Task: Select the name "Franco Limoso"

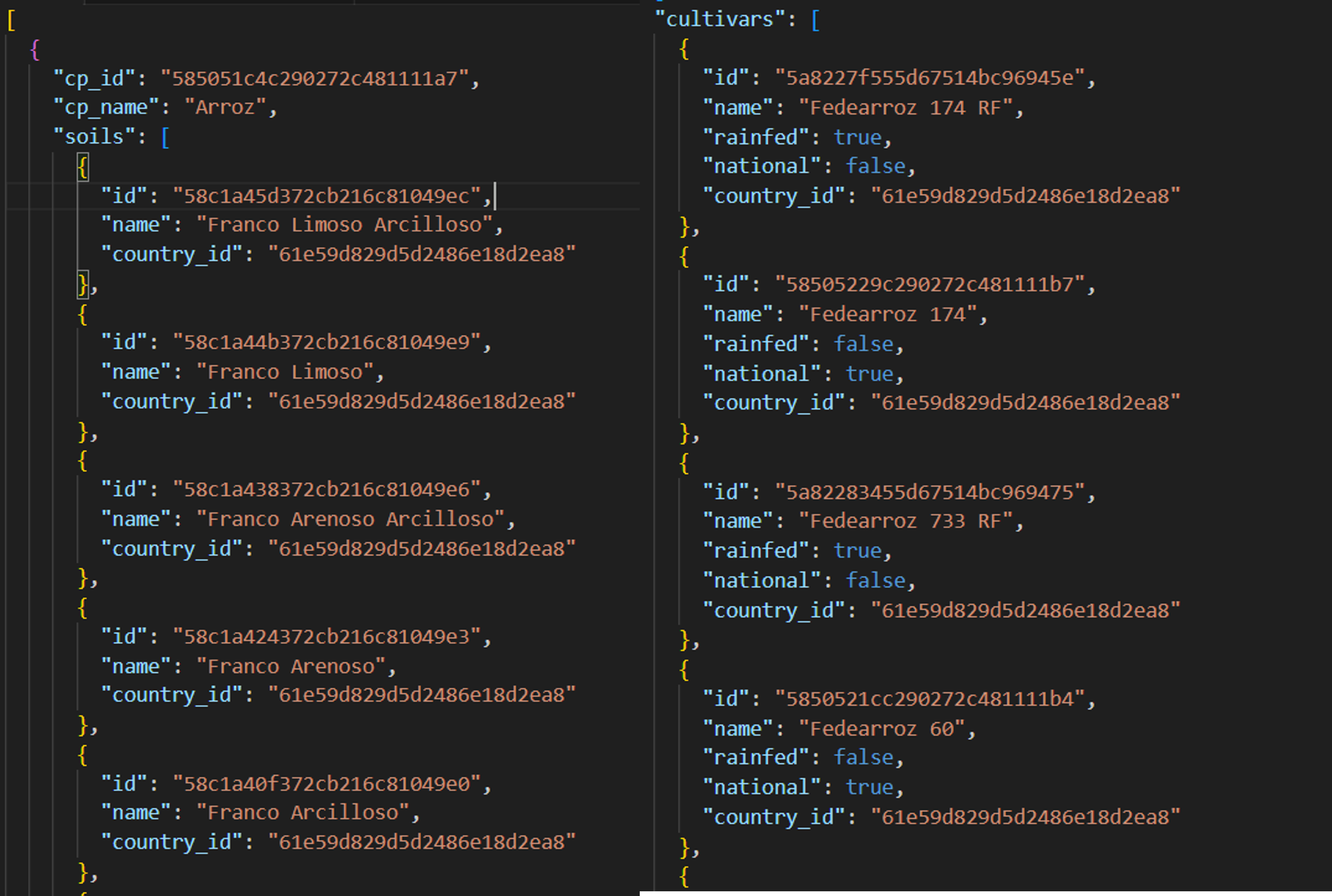Action: [x=285, y=373]
